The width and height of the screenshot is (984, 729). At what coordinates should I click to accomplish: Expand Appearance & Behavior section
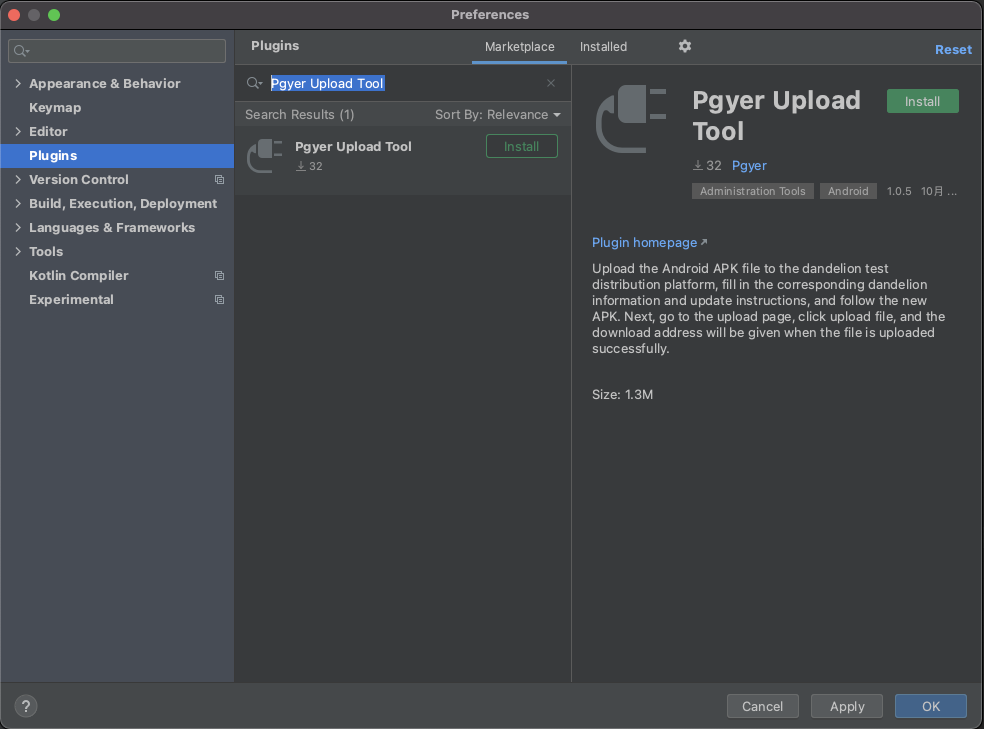point(18,84)
